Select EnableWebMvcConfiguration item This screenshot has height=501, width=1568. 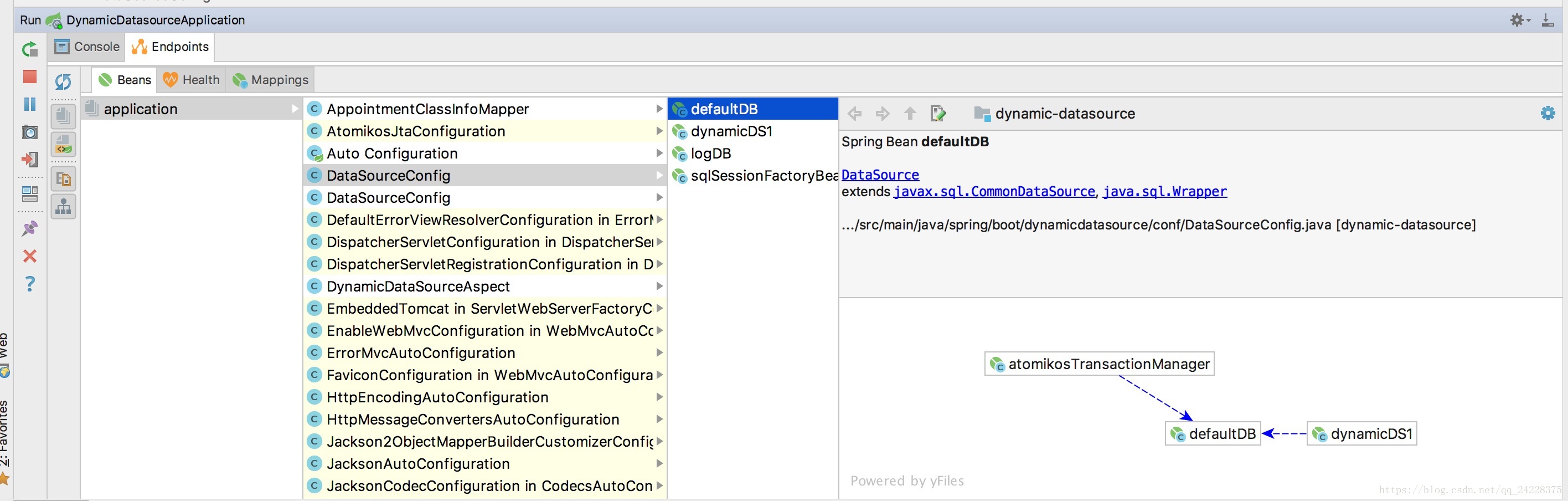click(485, 330)
